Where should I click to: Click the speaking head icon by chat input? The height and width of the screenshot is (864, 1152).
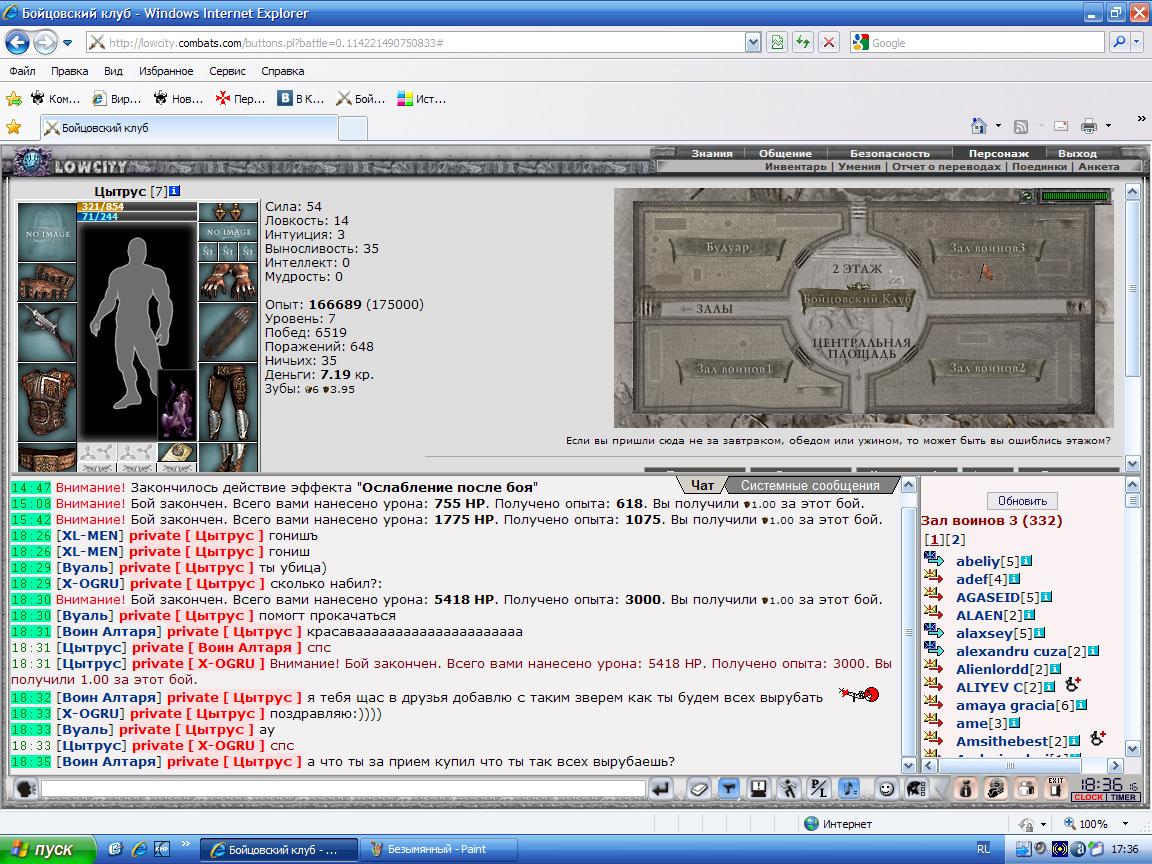tap(26, 789)
